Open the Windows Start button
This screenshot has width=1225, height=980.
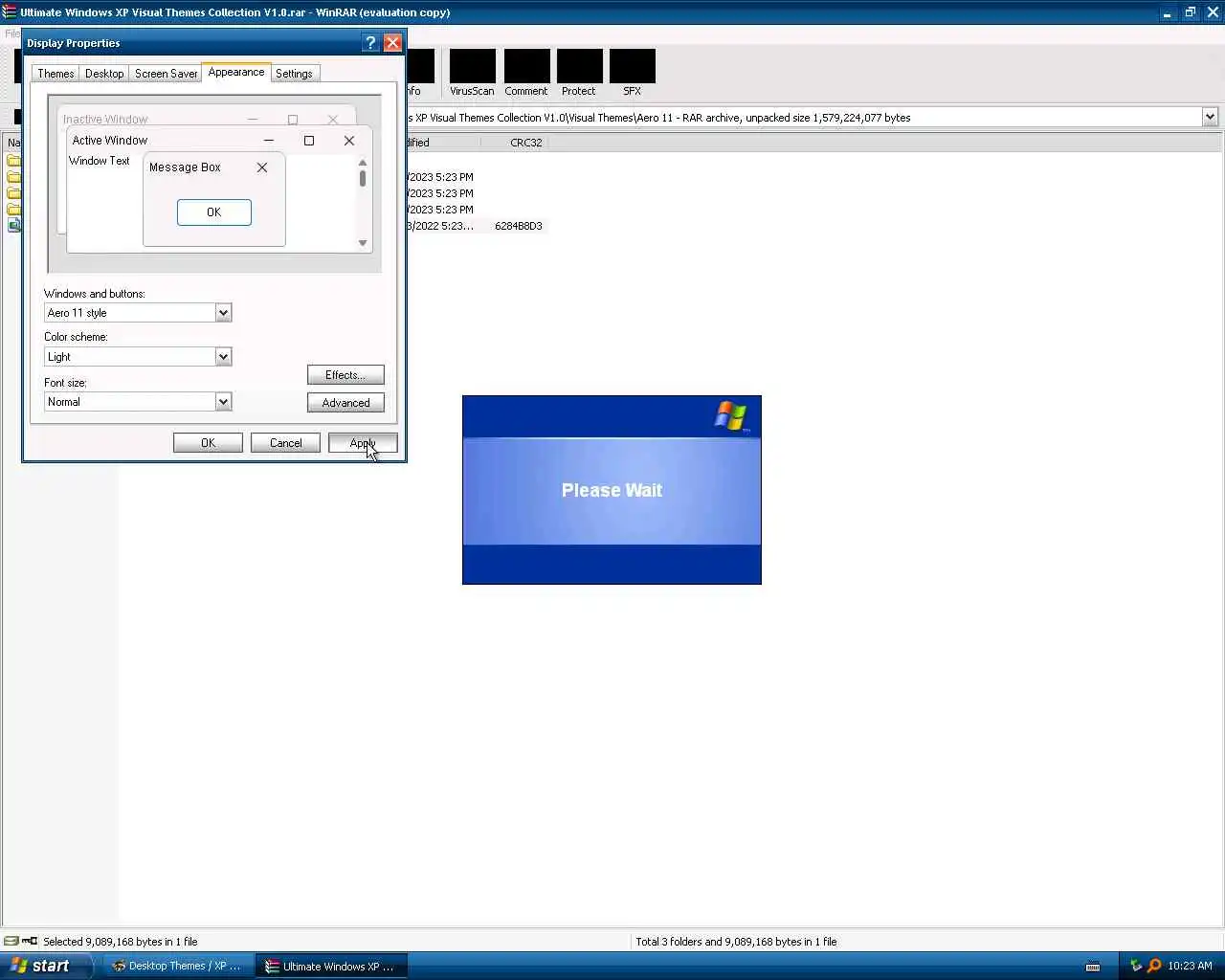(x=46, y=966)
